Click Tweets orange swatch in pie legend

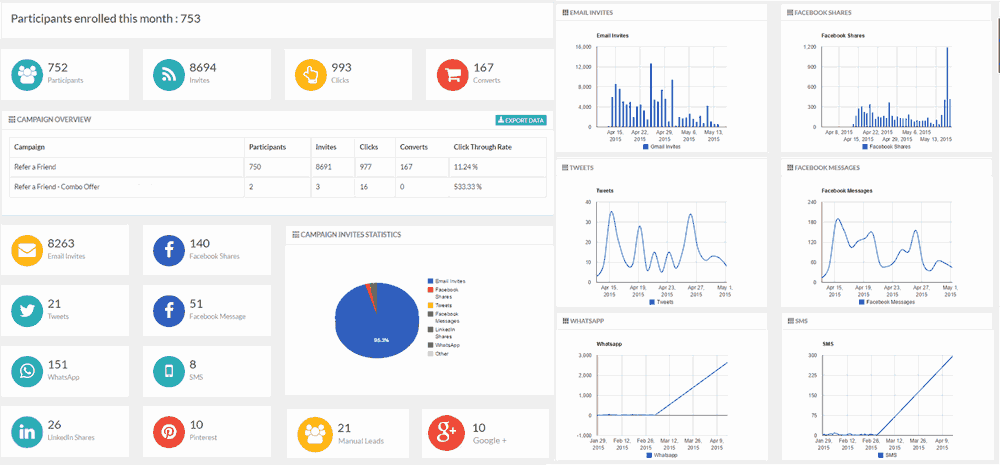[x=430, y=305]
